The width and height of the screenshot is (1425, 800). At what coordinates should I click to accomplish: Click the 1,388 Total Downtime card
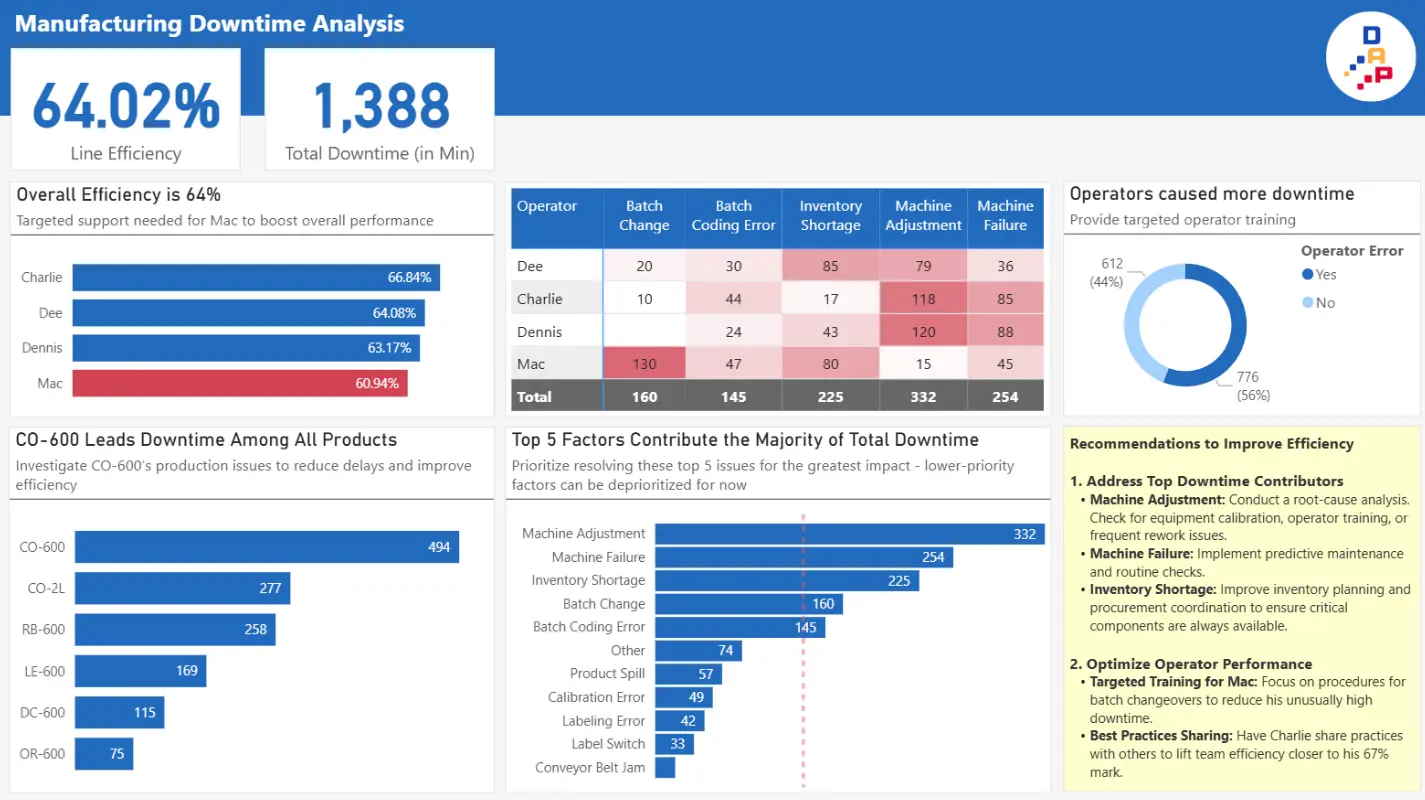379,110
